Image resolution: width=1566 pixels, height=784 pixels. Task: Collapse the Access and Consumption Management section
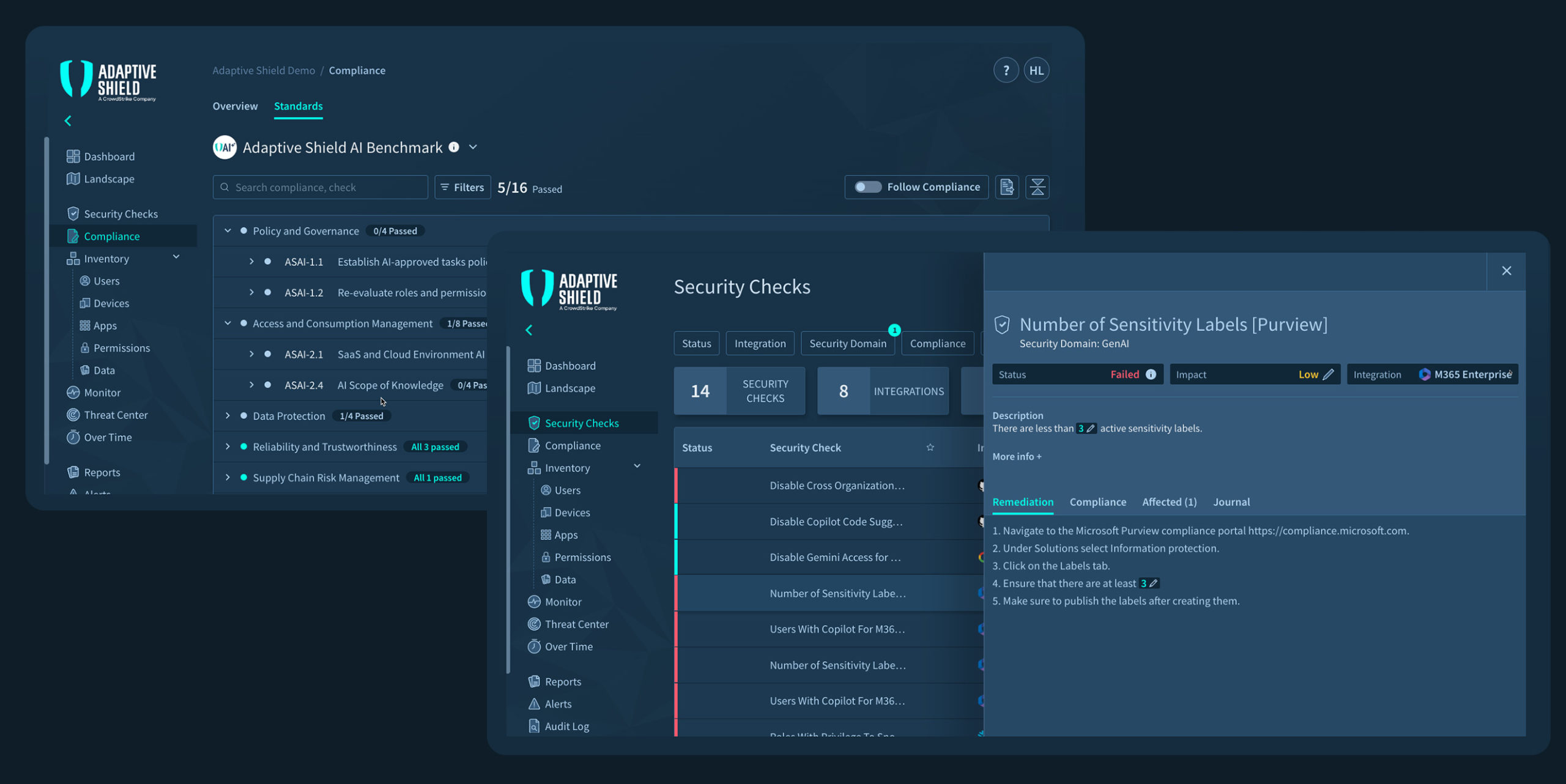pos(228,324)
